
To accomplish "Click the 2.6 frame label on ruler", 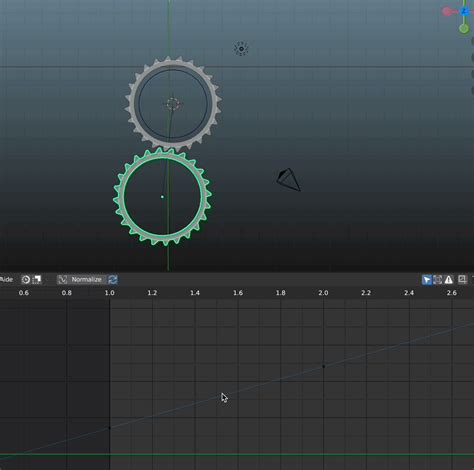I will click(x=451, y=293).
